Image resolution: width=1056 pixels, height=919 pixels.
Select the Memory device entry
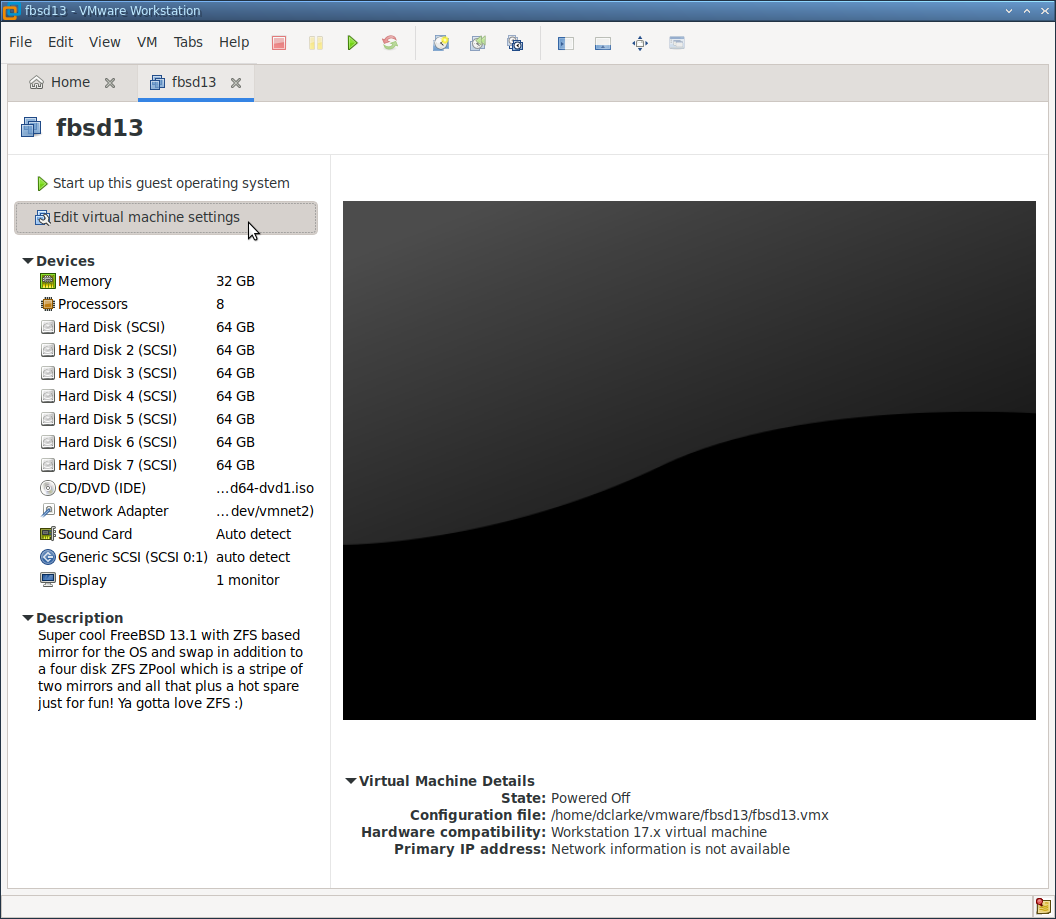(85, 281)
